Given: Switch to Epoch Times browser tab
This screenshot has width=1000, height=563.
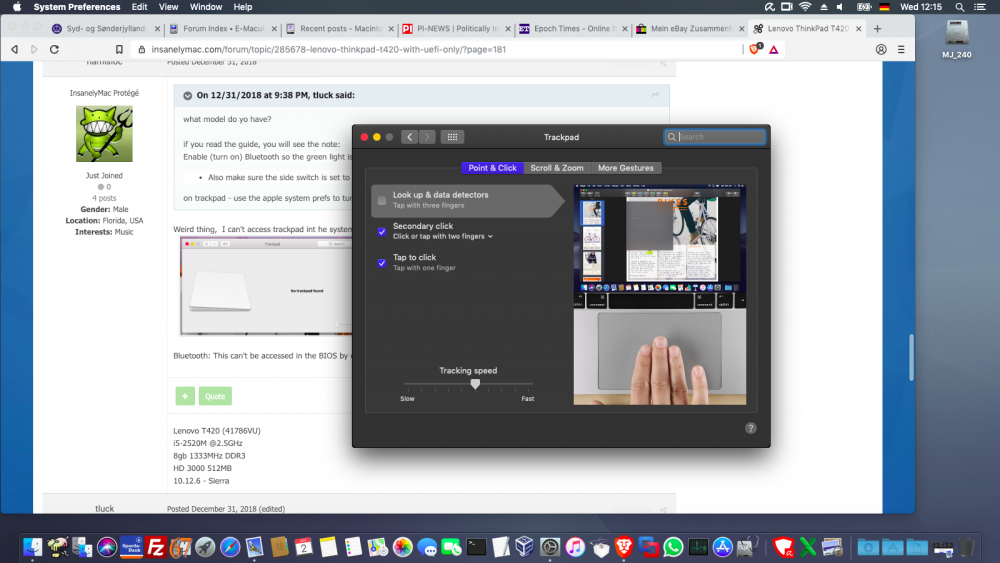Looking at the screenshot, I should click(573, 29).
